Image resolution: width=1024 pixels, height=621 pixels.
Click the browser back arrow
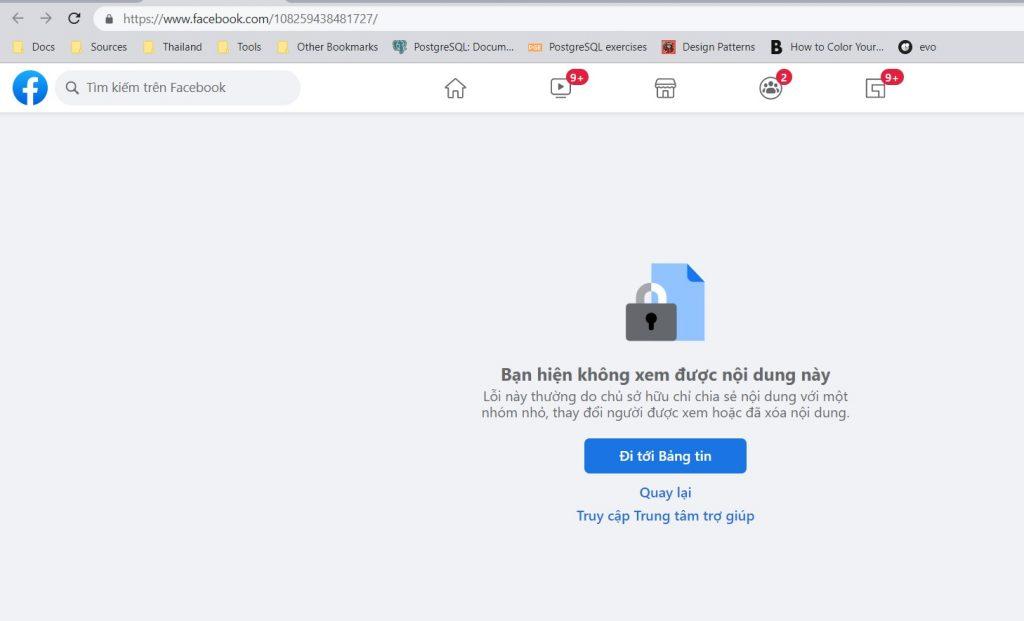click(x=18, y=18)
